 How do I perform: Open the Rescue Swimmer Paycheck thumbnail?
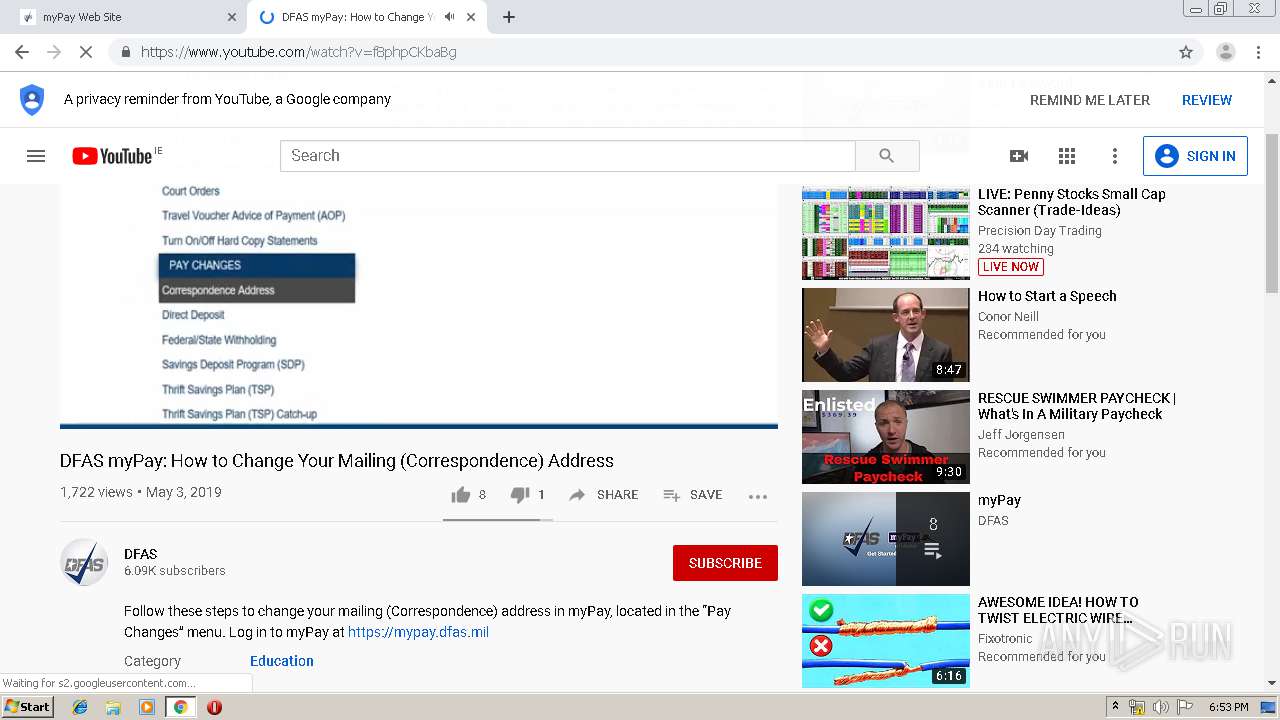[x=886, y=437]
